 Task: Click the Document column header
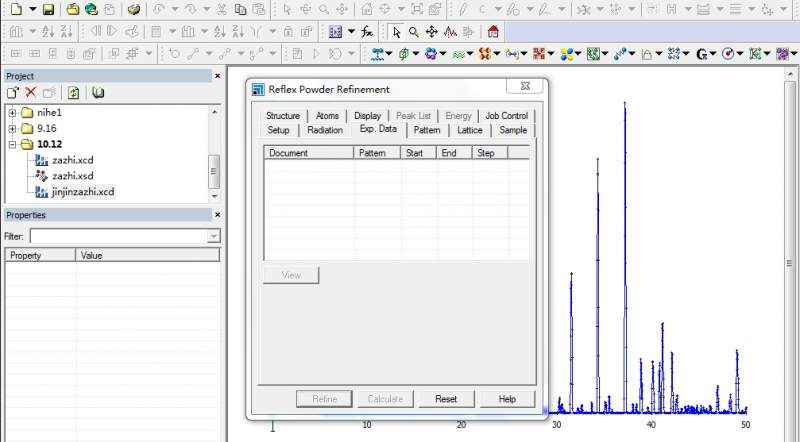309,153
